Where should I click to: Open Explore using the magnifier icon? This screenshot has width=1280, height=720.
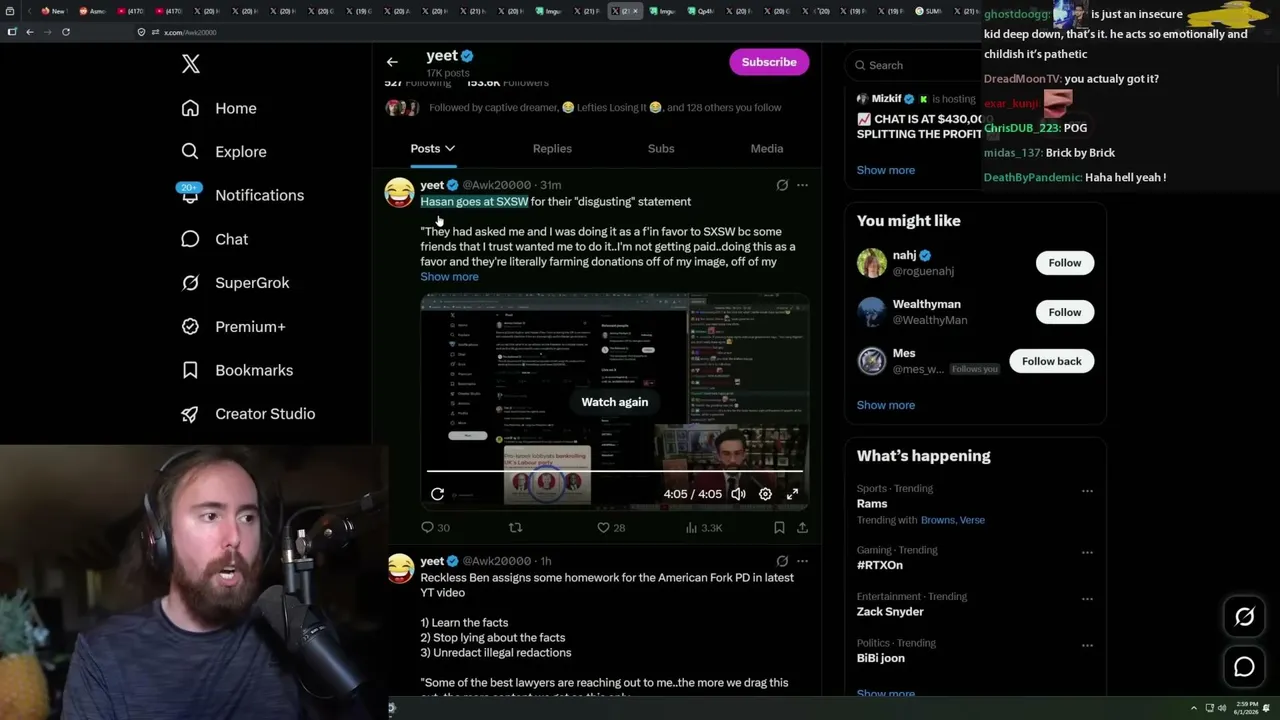pos(190,152)
